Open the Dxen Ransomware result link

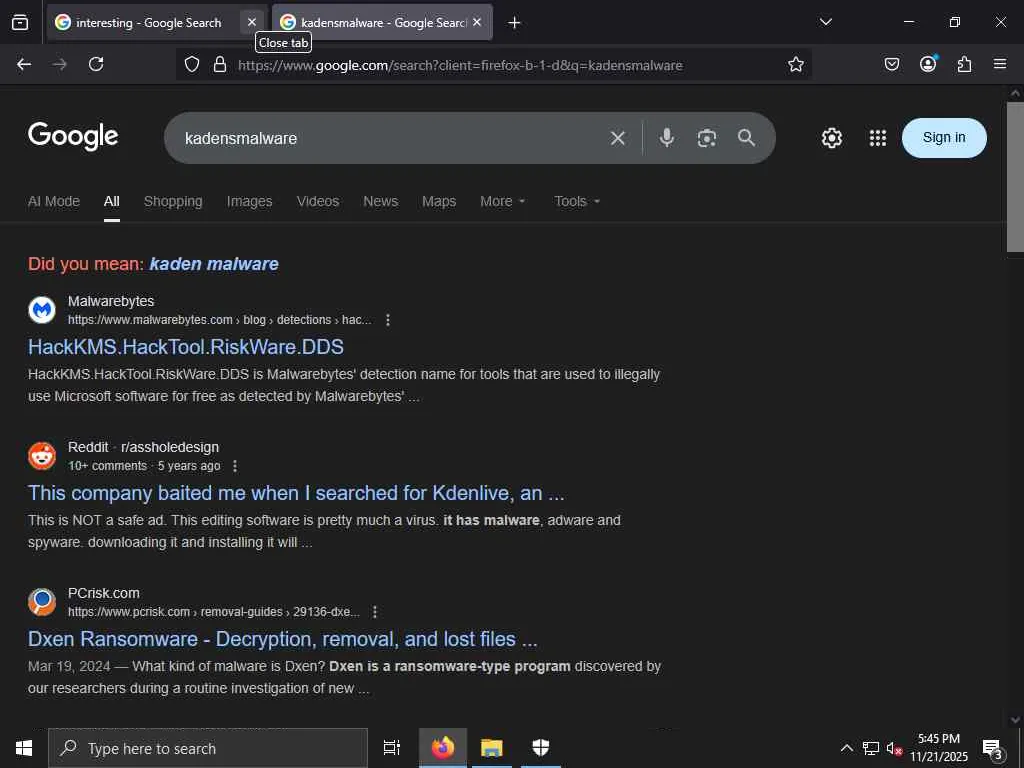[x=282, y=639]
